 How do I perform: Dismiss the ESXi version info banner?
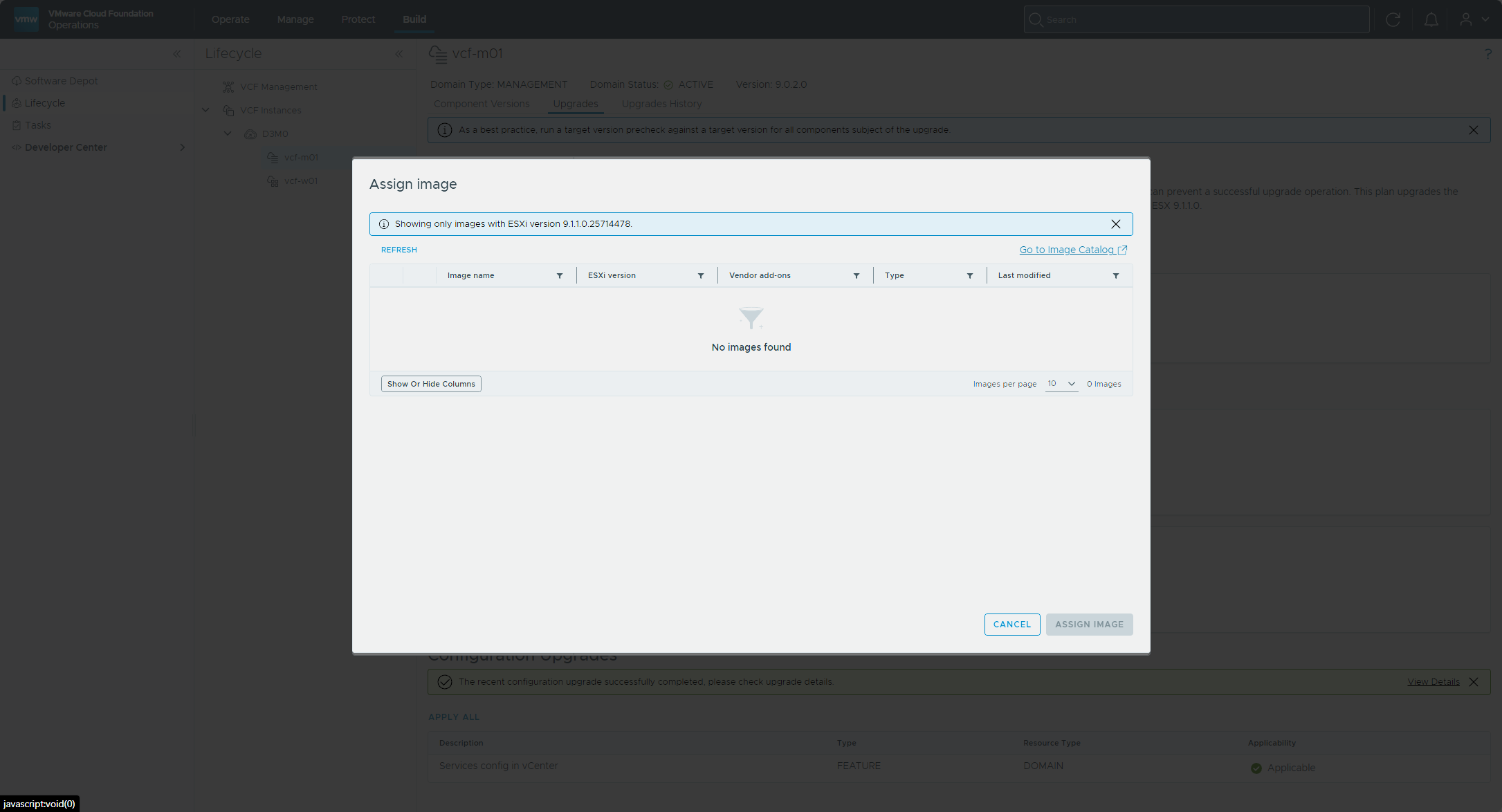click(1116, 224)
